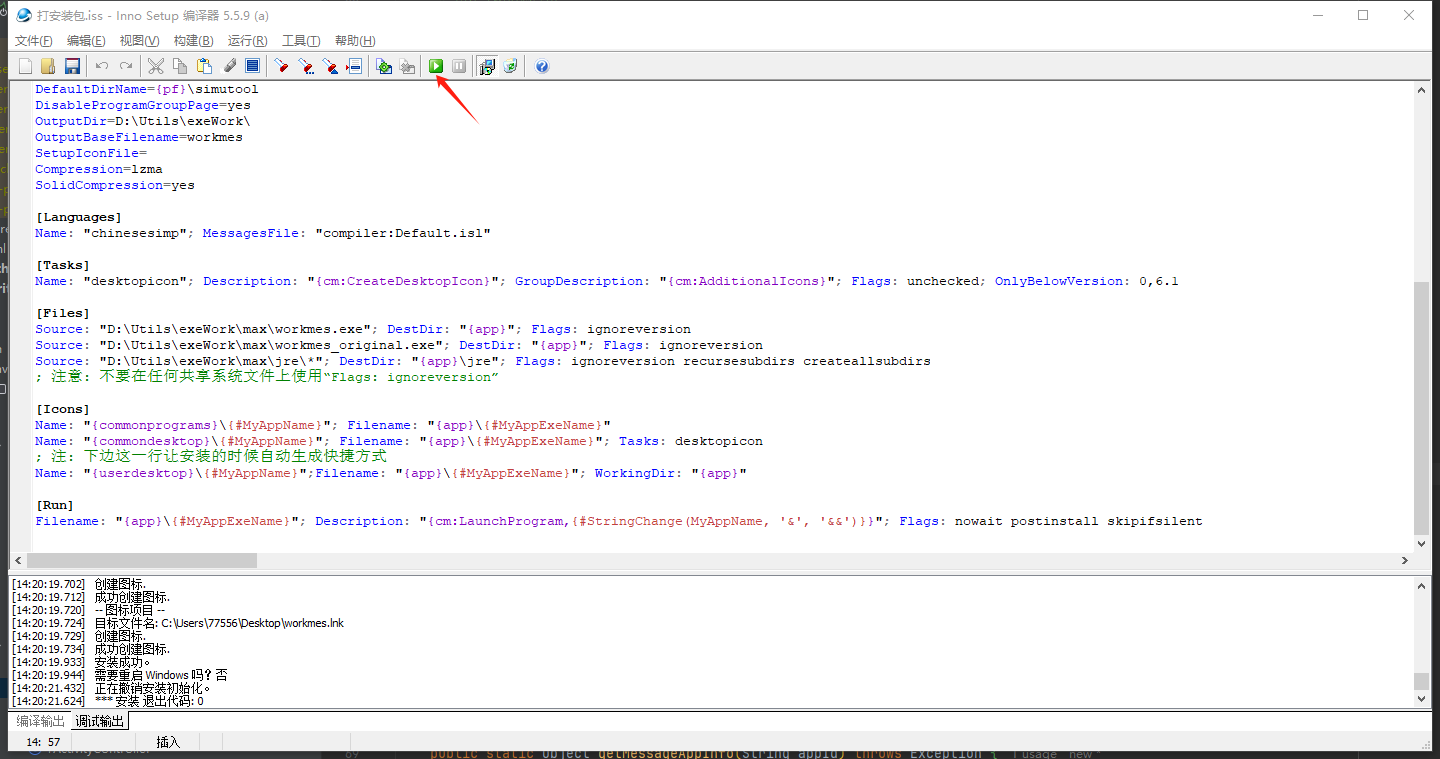
Task: Open a script with the folder icon
Action: 48,66
